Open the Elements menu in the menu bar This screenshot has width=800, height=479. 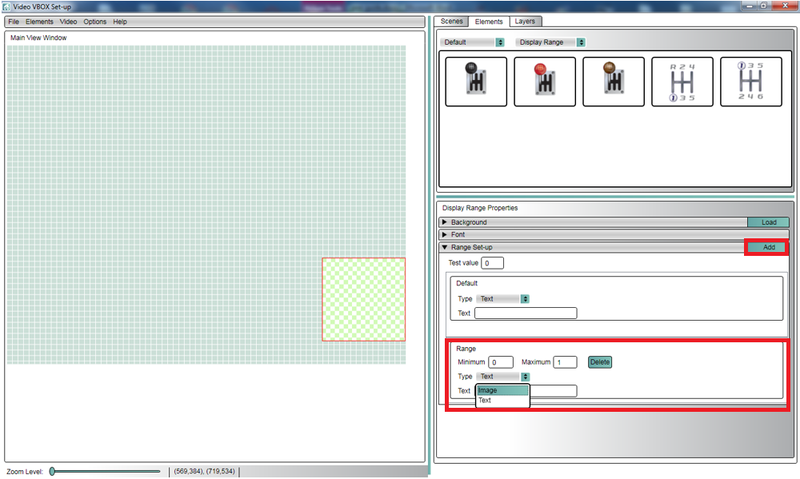pos(39,21)
